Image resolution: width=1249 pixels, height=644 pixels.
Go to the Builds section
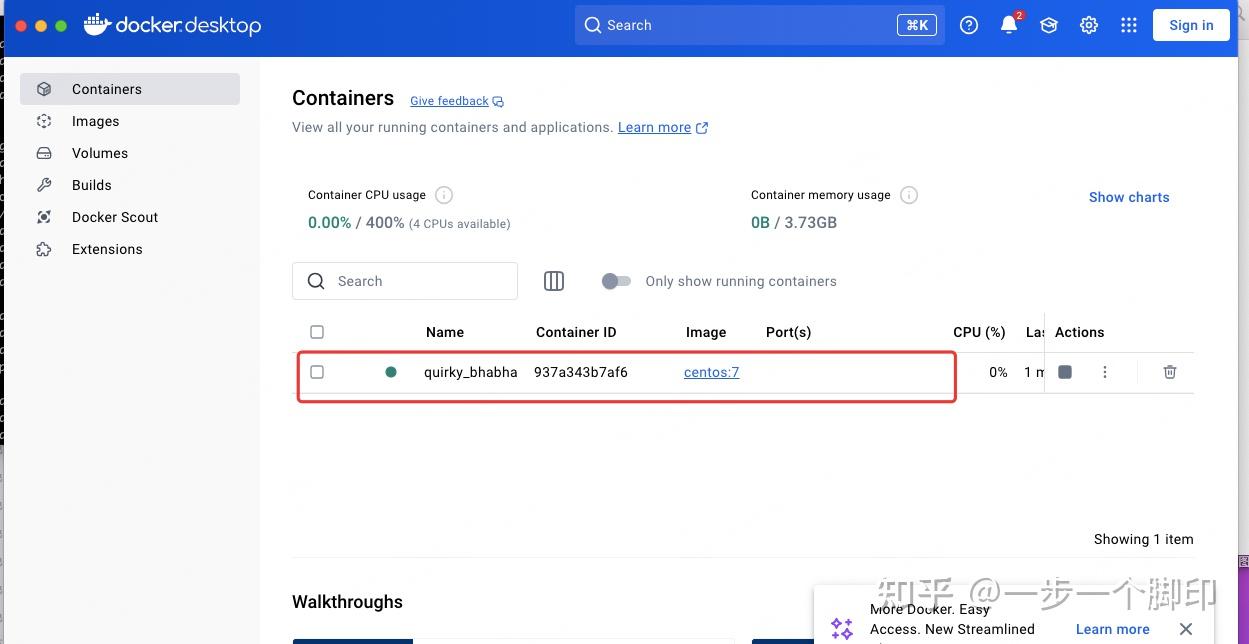pos(91,185)
